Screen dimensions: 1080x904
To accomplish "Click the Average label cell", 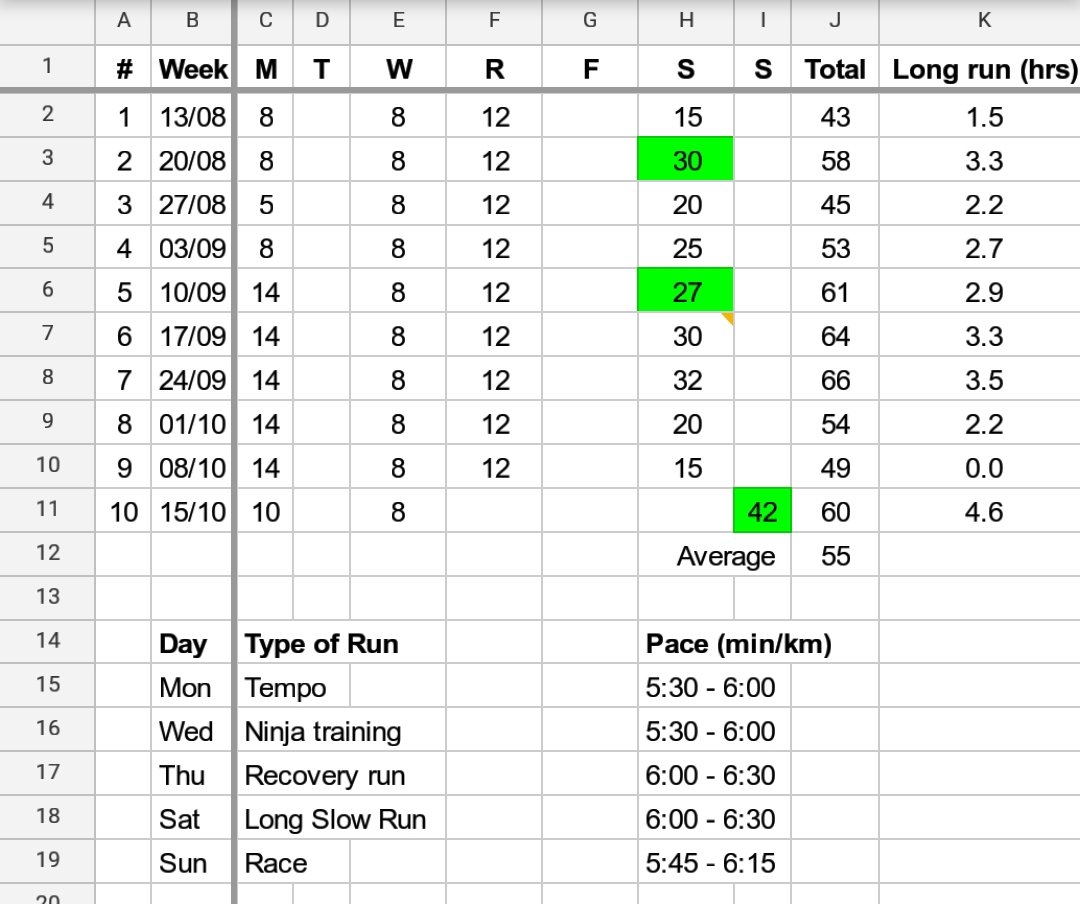I will (x=726, y=556).
